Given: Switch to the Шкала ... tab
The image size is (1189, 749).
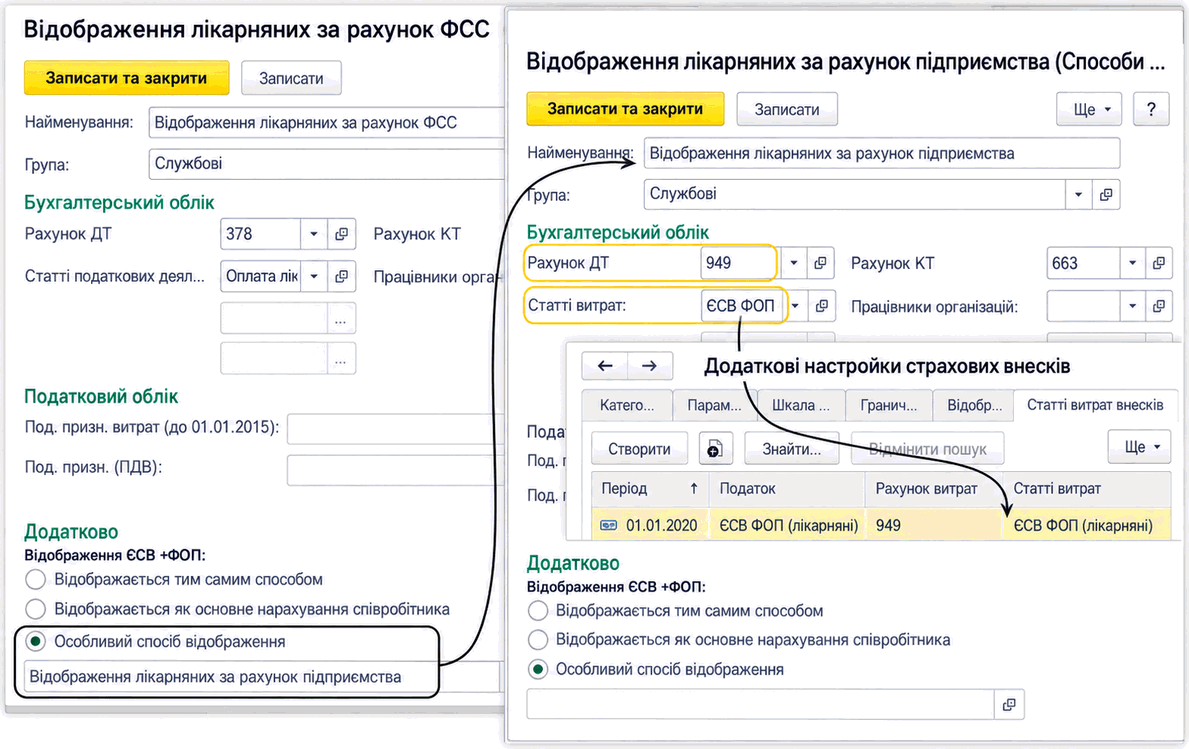Looking at the screenshot, I should tap(801, 406).
